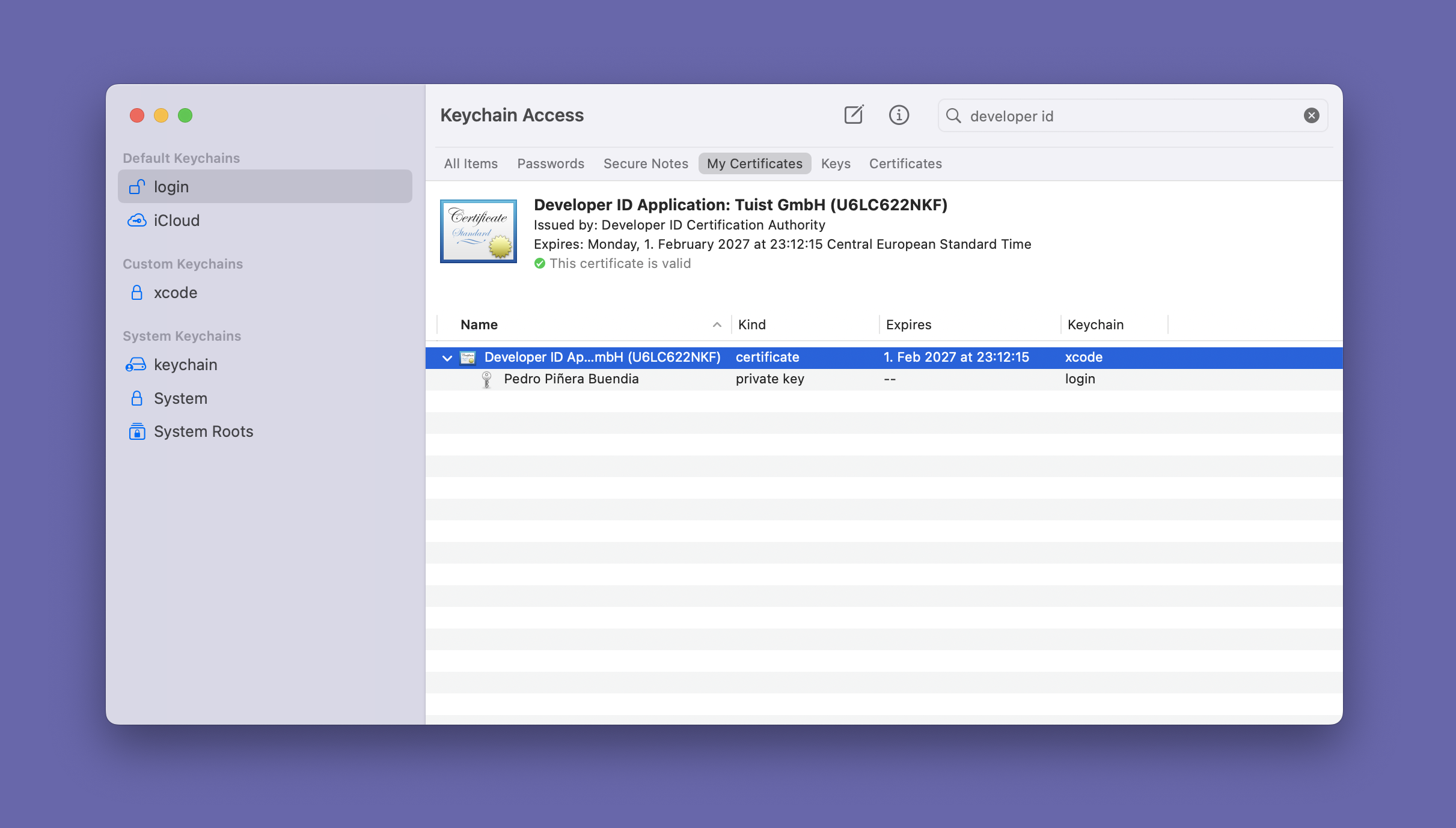
Task: Open the Keys tab
Action: click(x=836, y=163)
